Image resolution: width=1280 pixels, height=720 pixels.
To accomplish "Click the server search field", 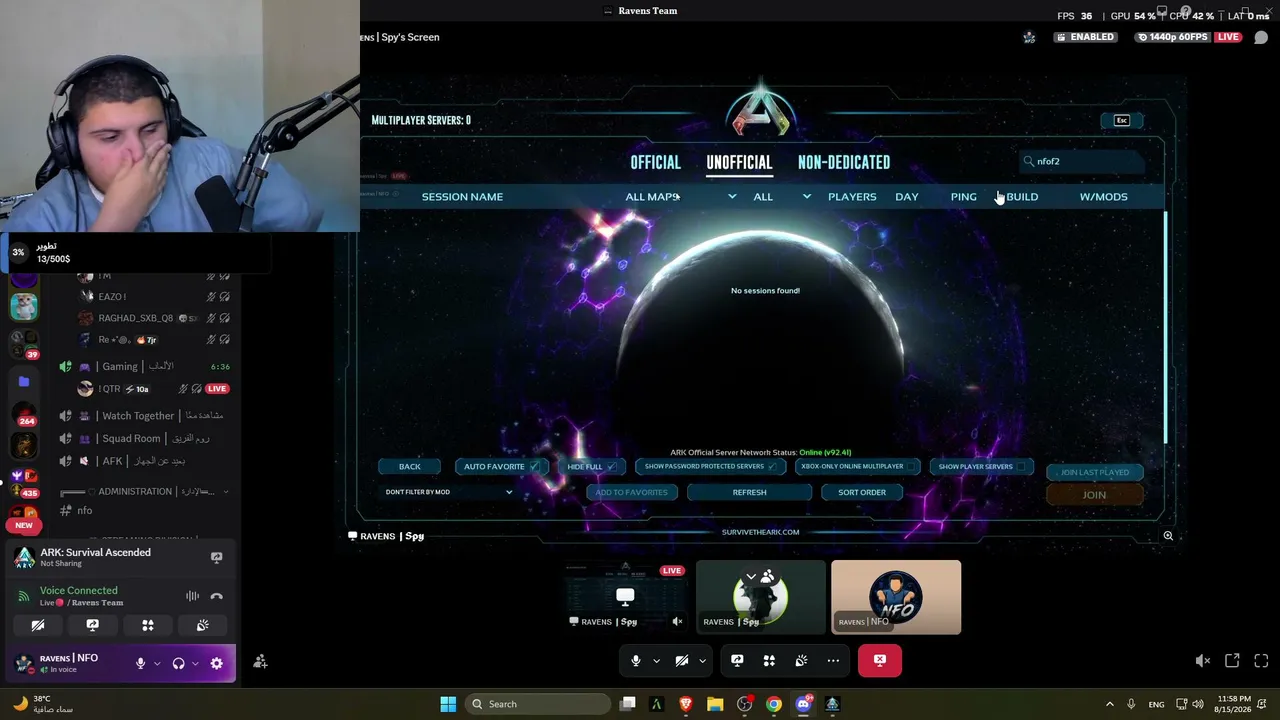I will coord(1082,161).
